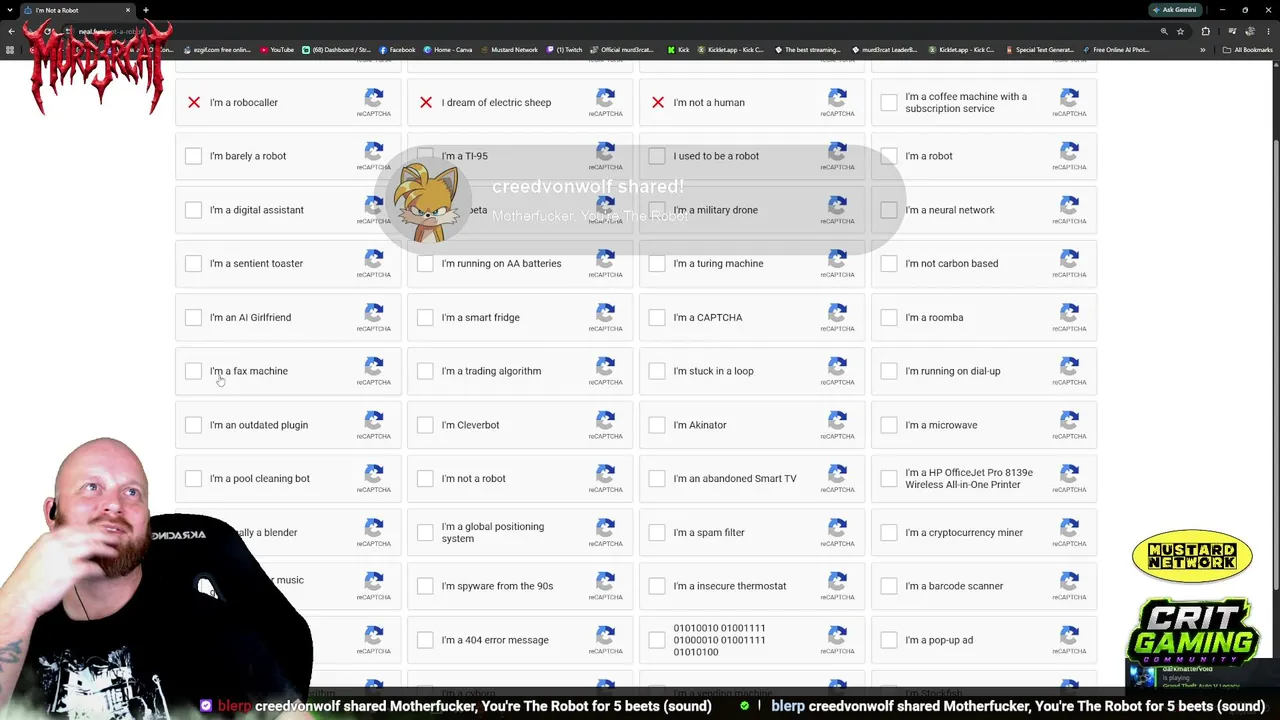The width and height of the screenshot is (1280, 720).
Task: Check the "I'm running on dial-up" box
Action: (x=890, y=371)
